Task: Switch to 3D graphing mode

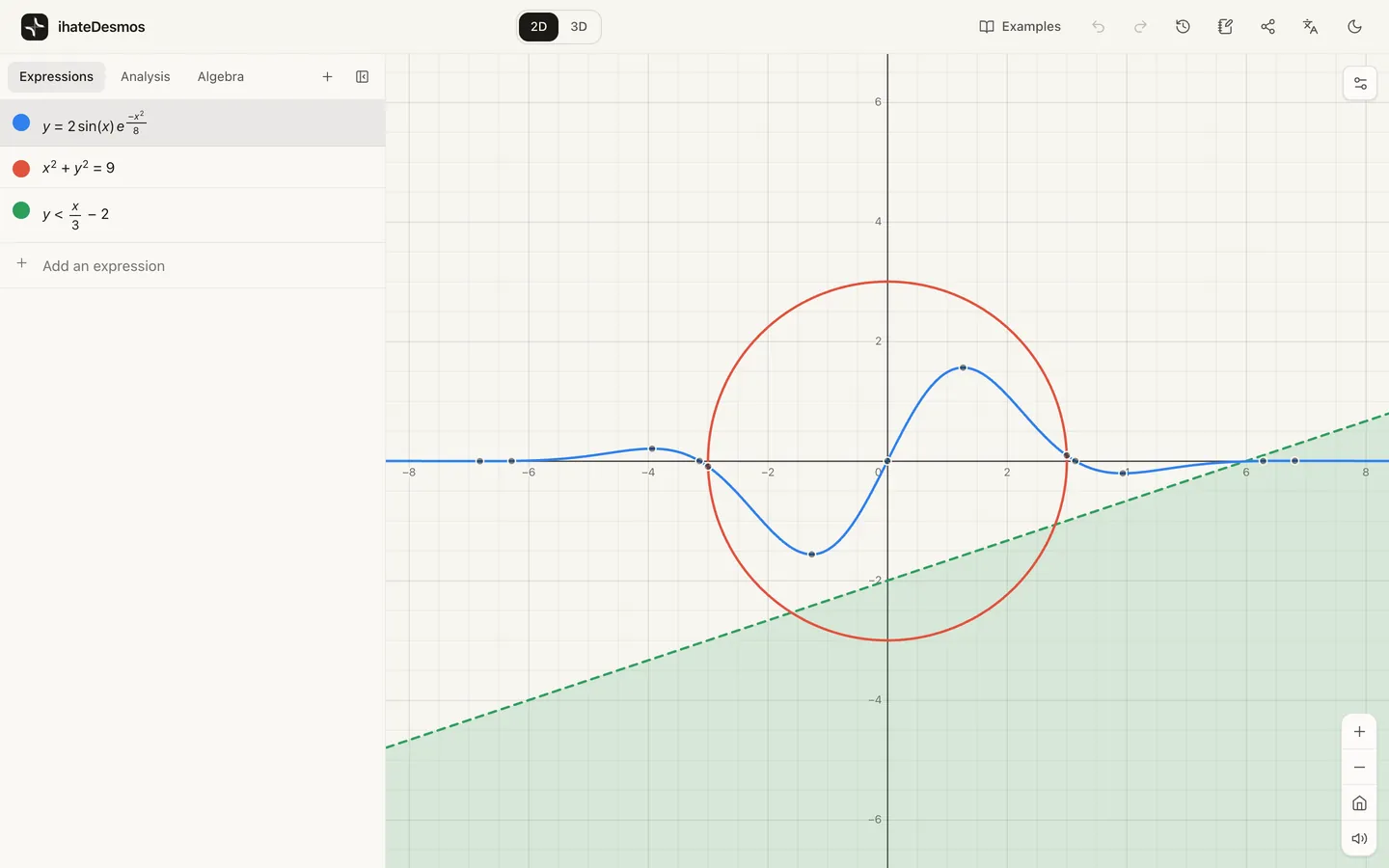Action: click(x=579, y=27)
